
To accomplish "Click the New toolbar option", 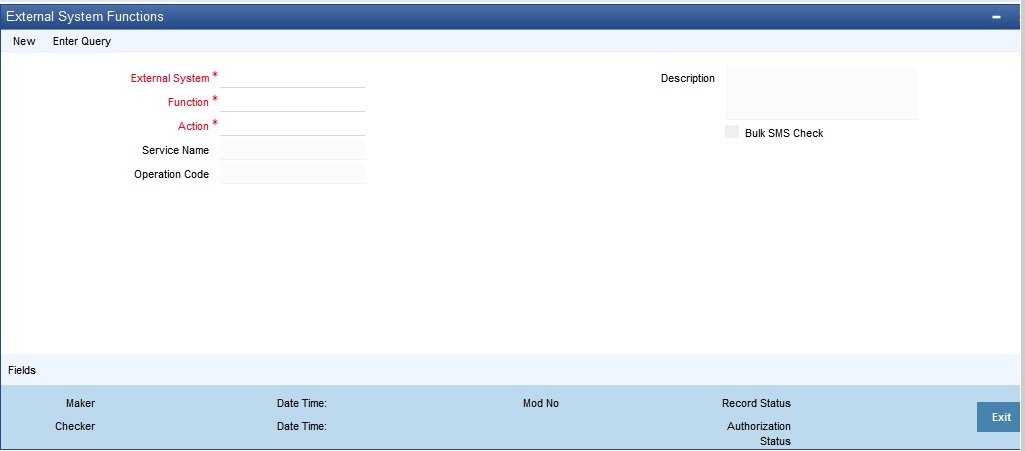I will 24,41.
